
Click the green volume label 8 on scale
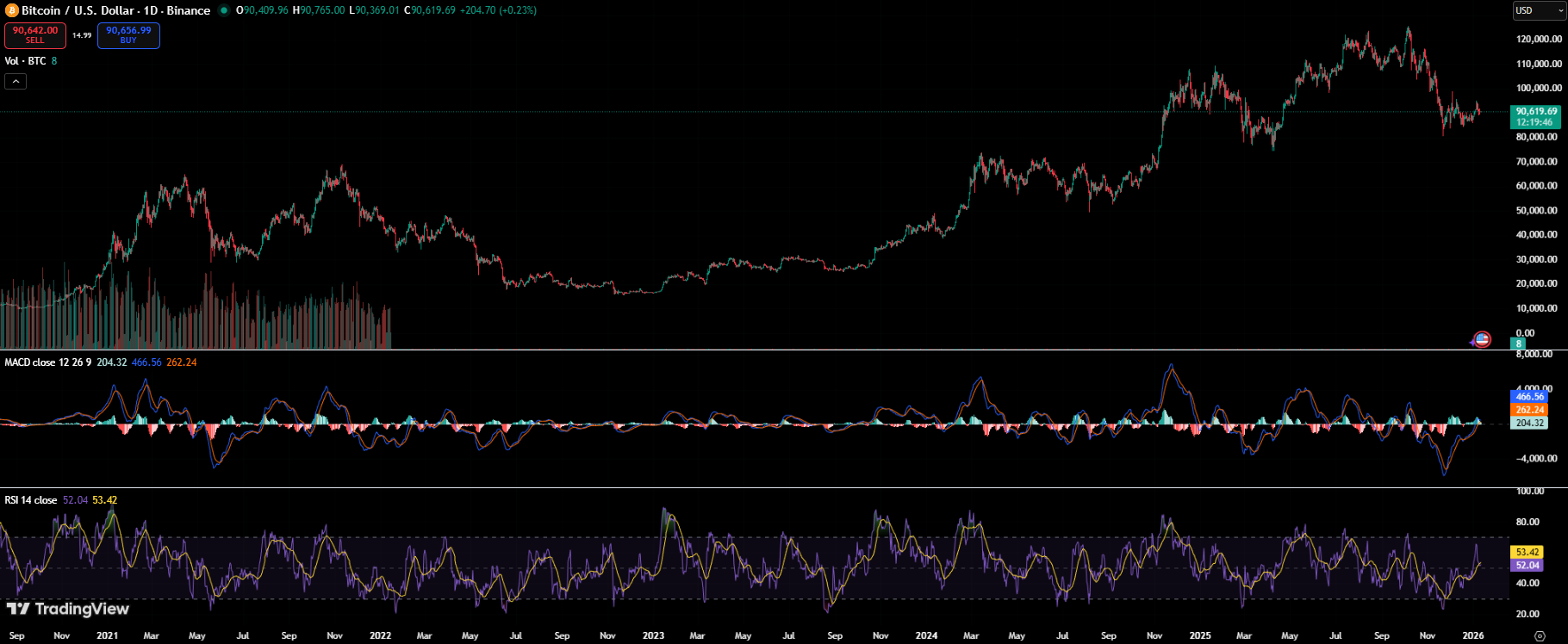(1518, 344)
